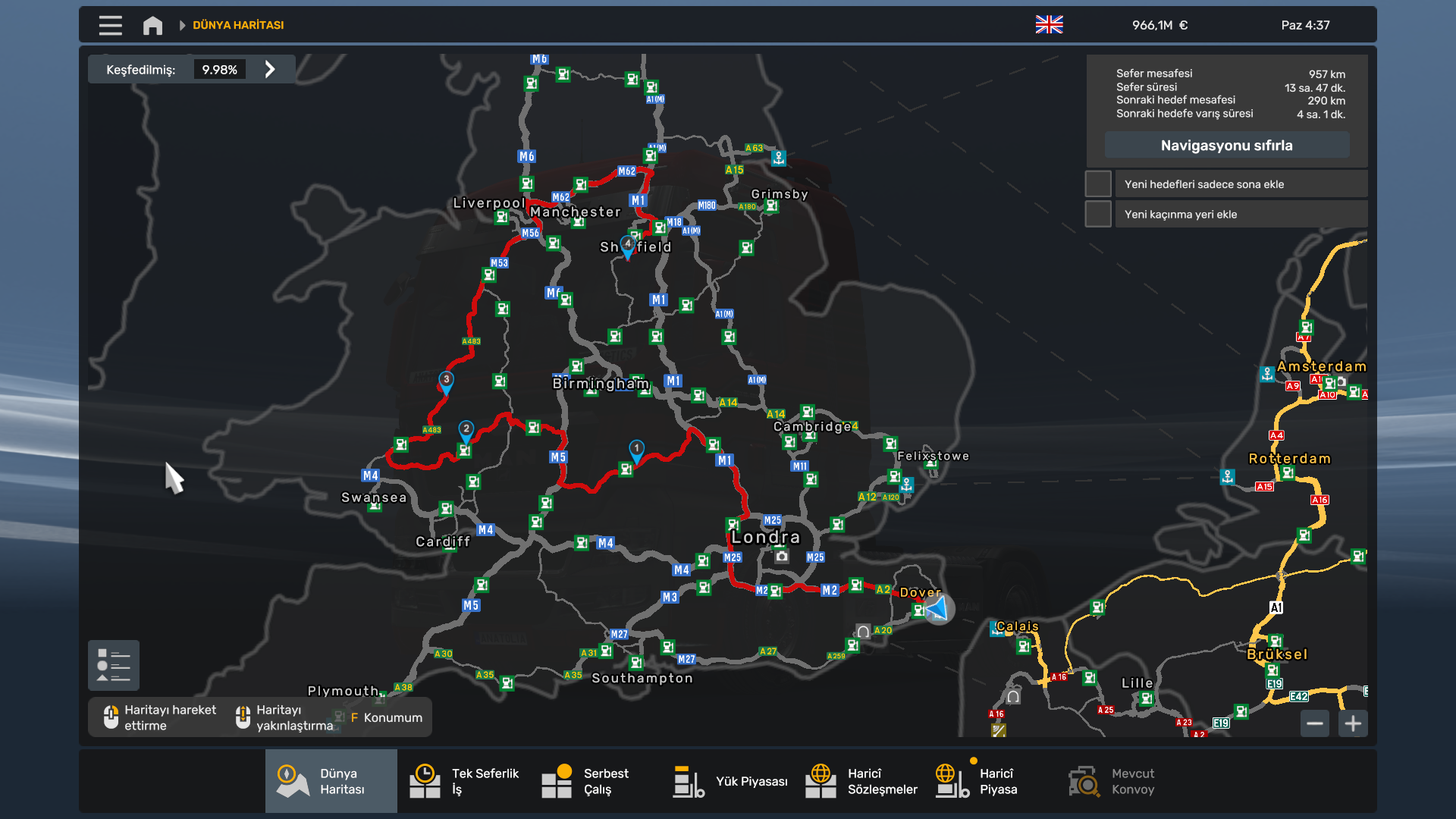
Task: Open the hamburger main menu
Action: click(x=110, y=25)
